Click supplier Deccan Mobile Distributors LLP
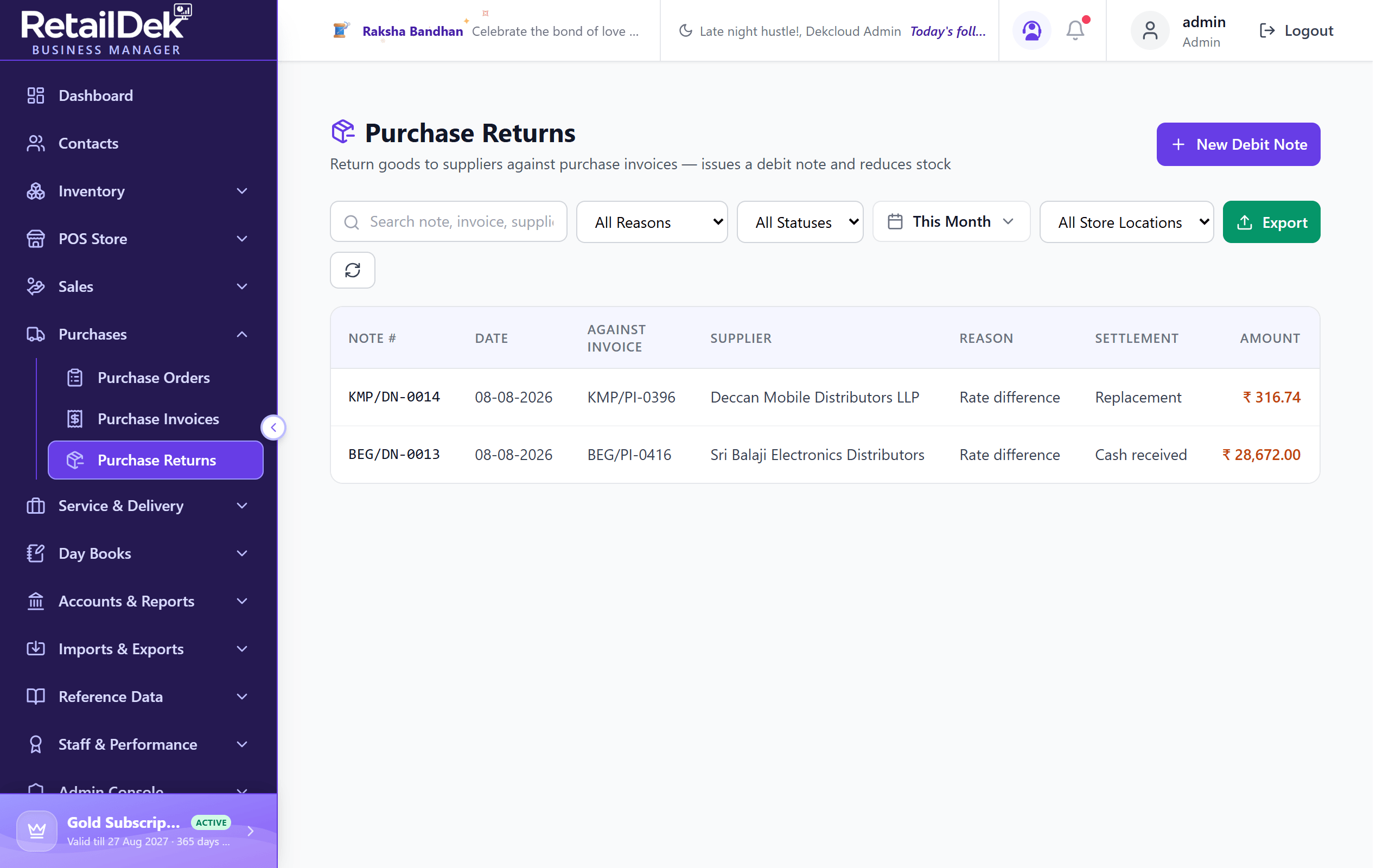The width and height of the screenshot is (1389, 868). click(x=814, y=397)
